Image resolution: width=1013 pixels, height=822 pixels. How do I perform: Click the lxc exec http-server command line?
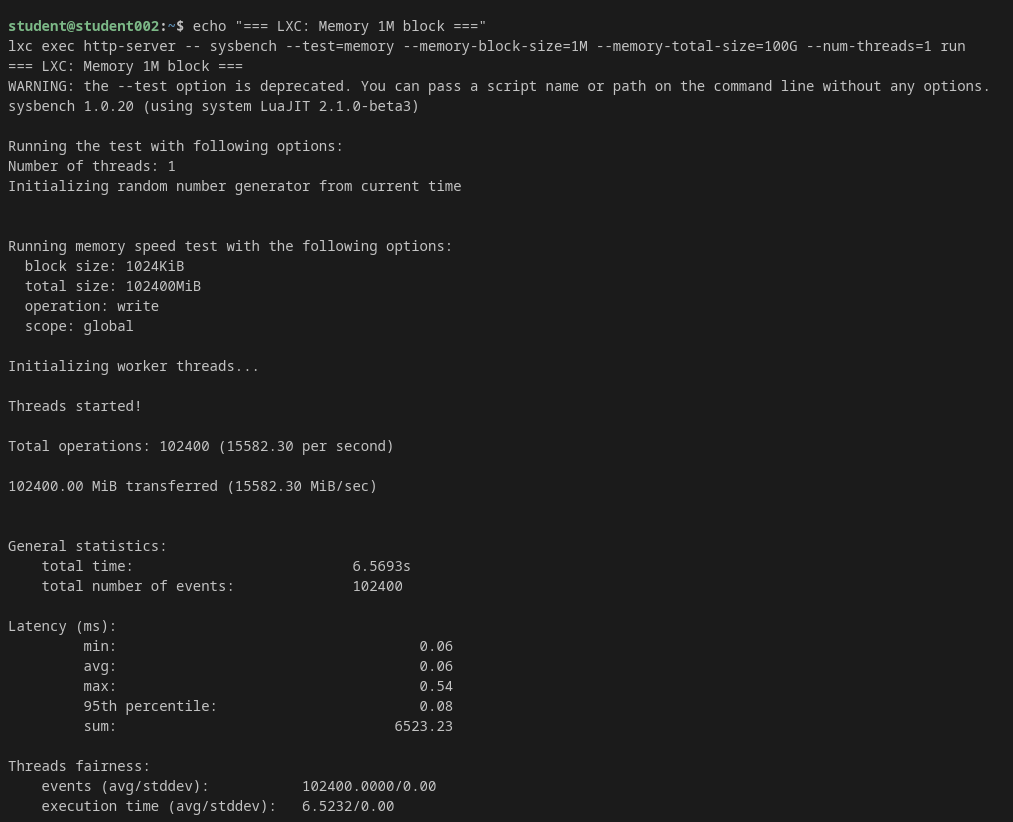[486, 47]
